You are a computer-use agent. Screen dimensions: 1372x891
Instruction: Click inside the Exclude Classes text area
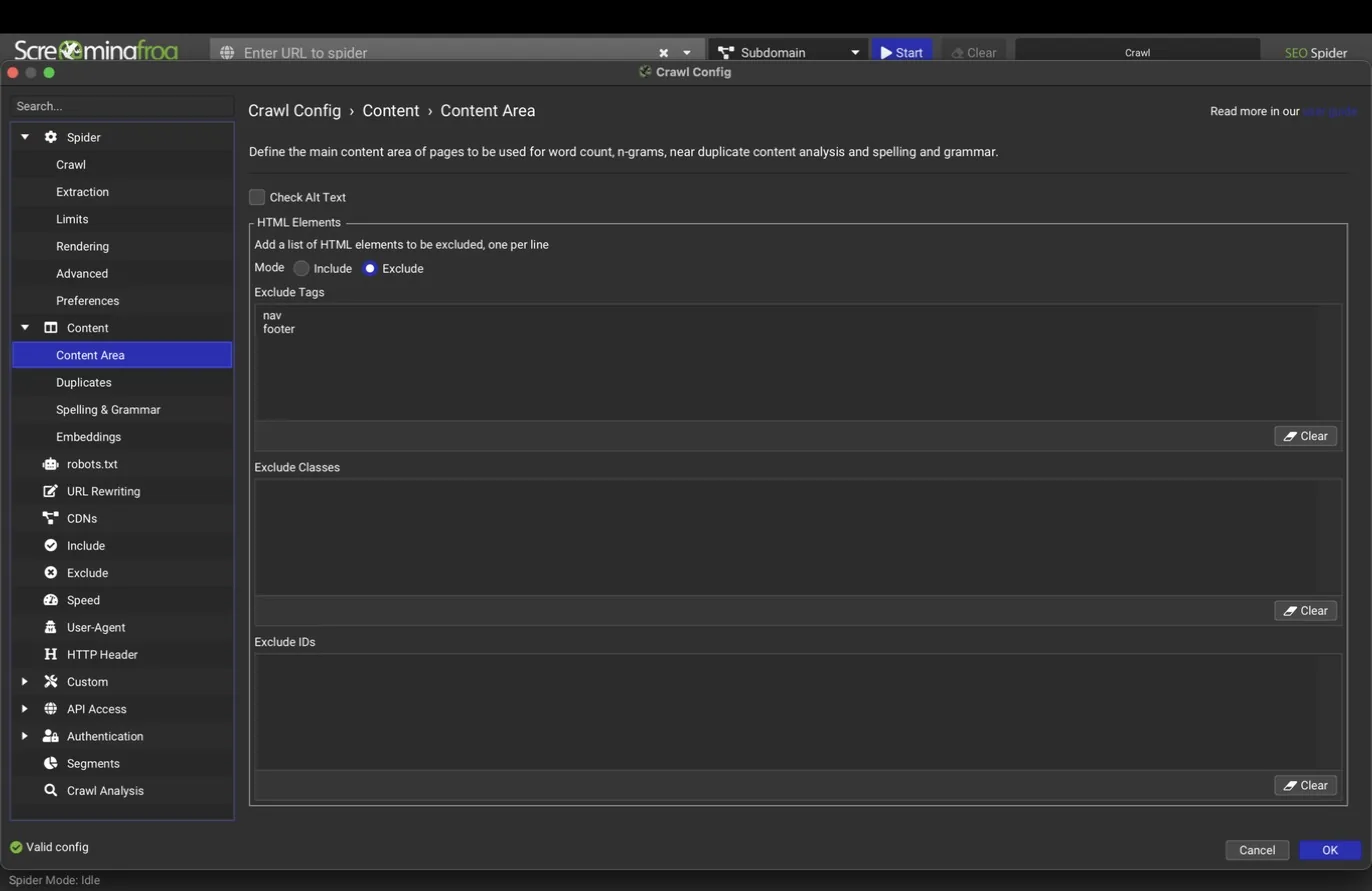point(798,537)
